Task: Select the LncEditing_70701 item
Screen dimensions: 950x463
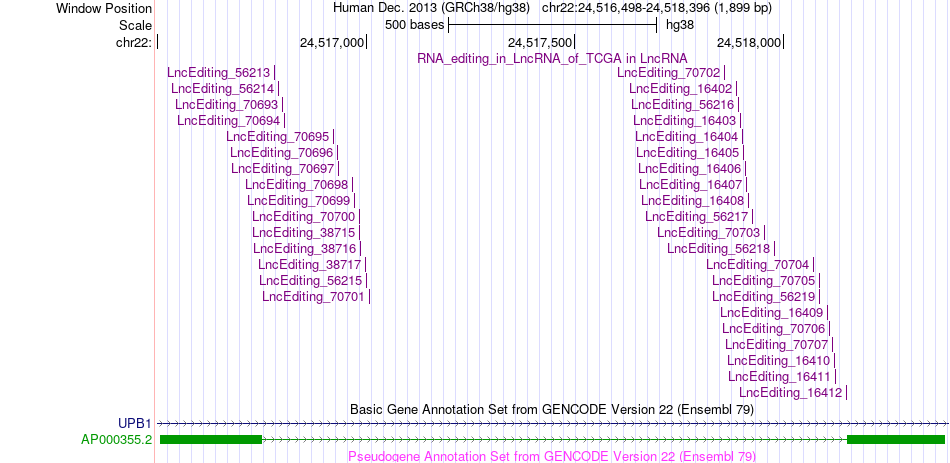Action: click(314, 296)
